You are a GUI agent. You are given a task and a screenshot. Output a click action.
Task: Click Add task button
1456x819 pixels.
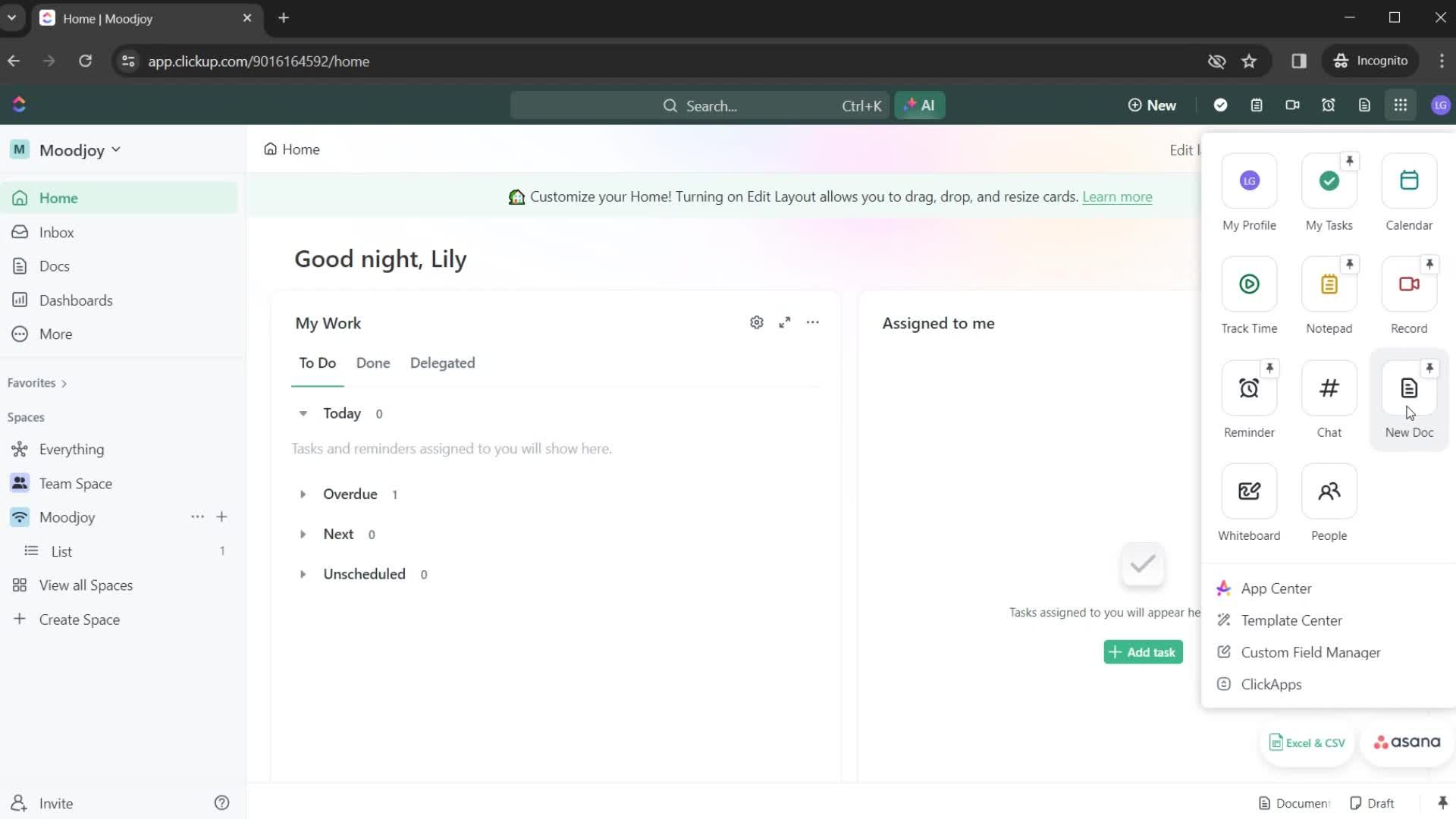click(1143, 651)
